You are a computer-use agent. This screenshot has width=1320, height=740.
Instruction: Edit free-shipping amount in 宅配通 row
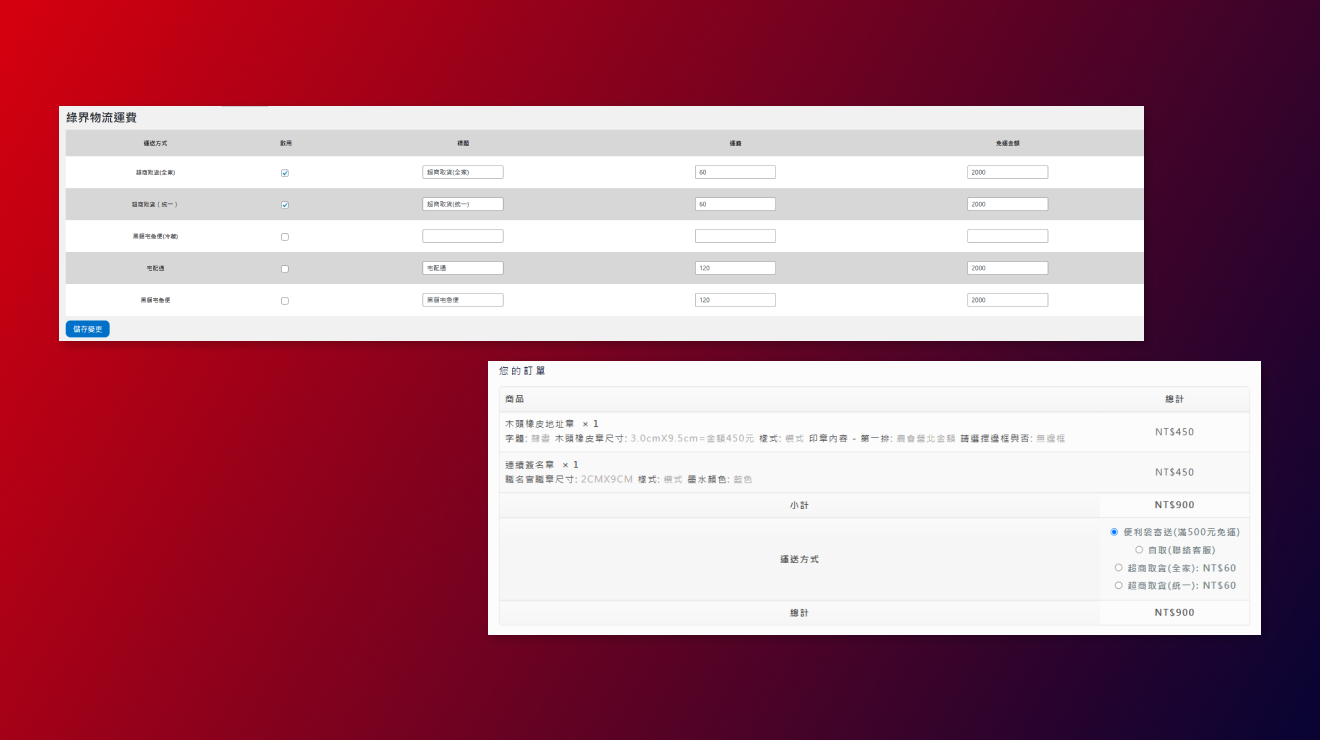(1008, 268)
